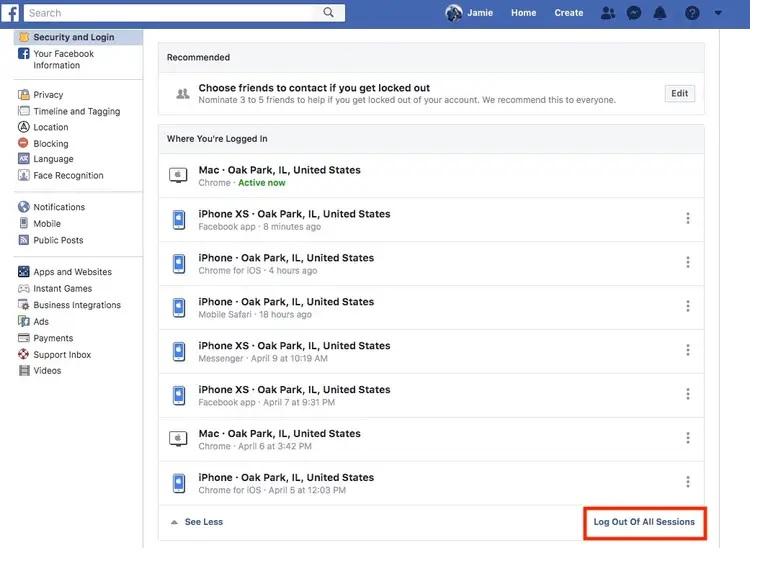Edit trusted contacts for lockout
Screen dimensions: 768x570
(x=679, y=94)
